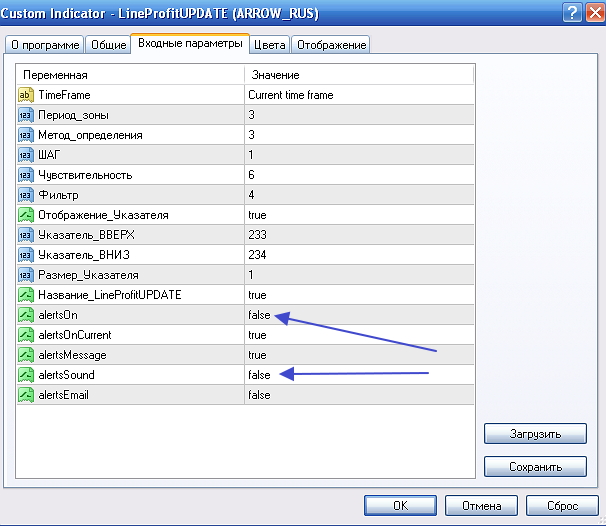
Task: Click the integer icon beside Указатель_ВНИЗ
Action: pyautogui.click(x=26, y=255)
